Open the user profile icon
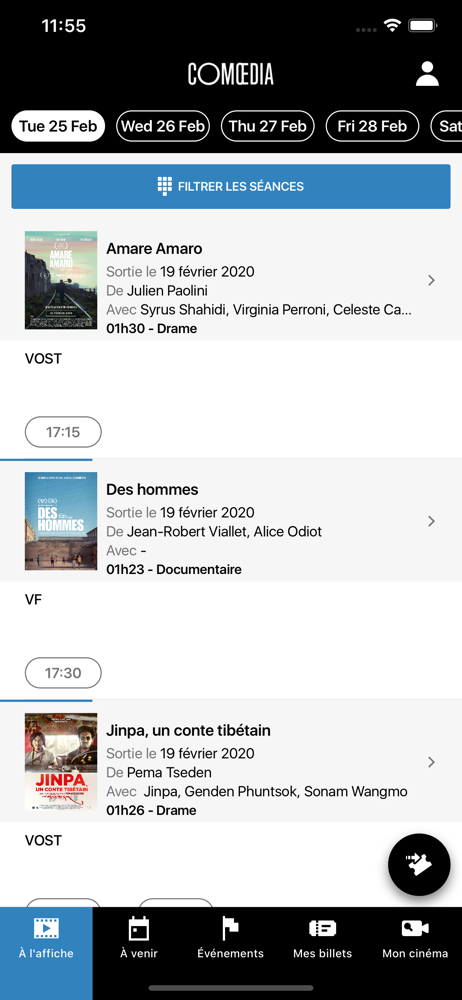This screenshot has width=462, height=1000. tap(427, 74)
